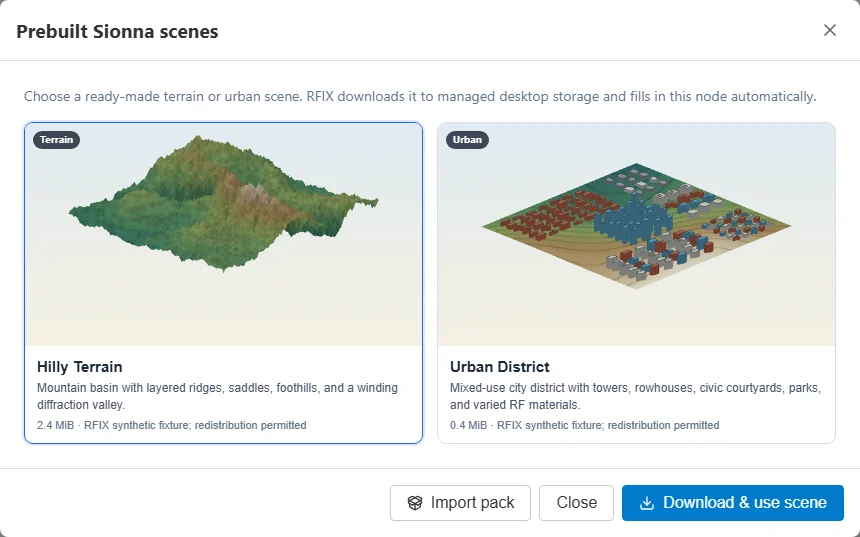
Task: Click Download & use scene
Action: pos(732,502)
